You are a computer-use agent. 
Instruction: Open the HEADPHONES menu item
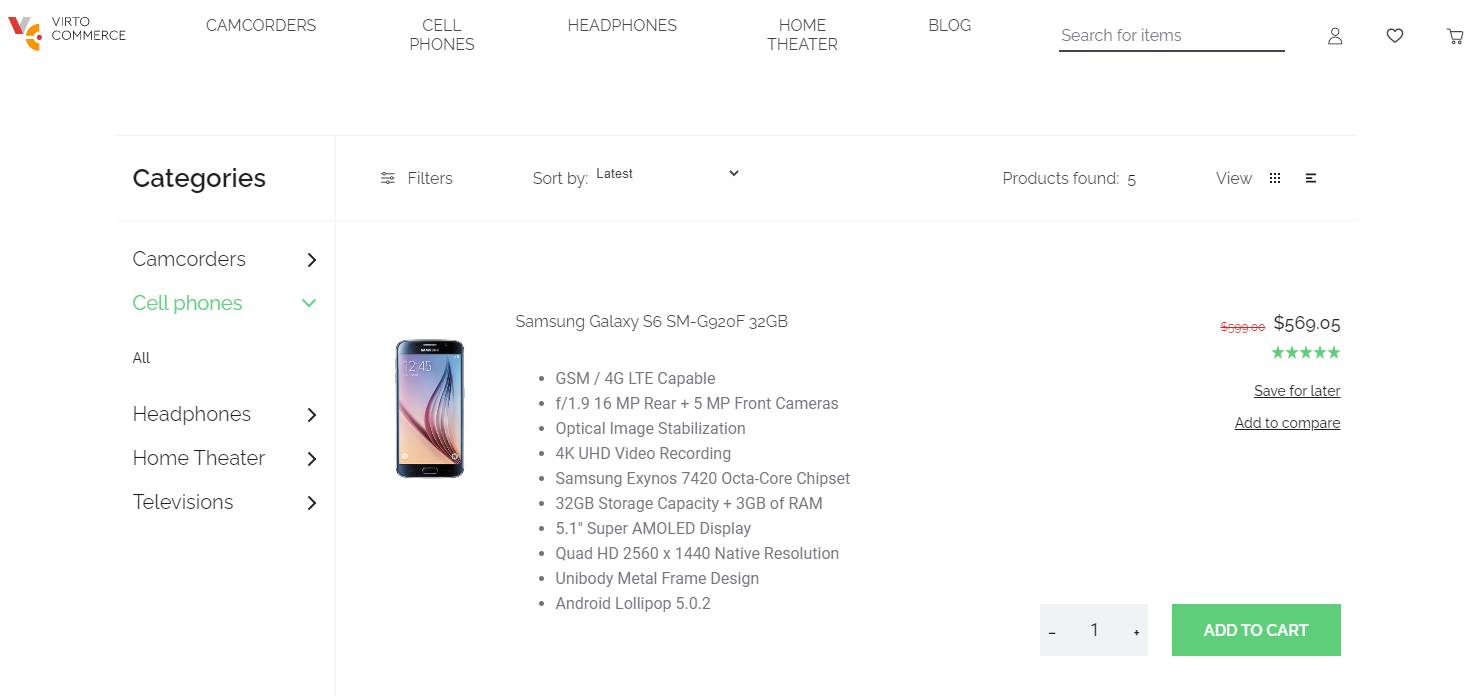(x=622, y=25)
